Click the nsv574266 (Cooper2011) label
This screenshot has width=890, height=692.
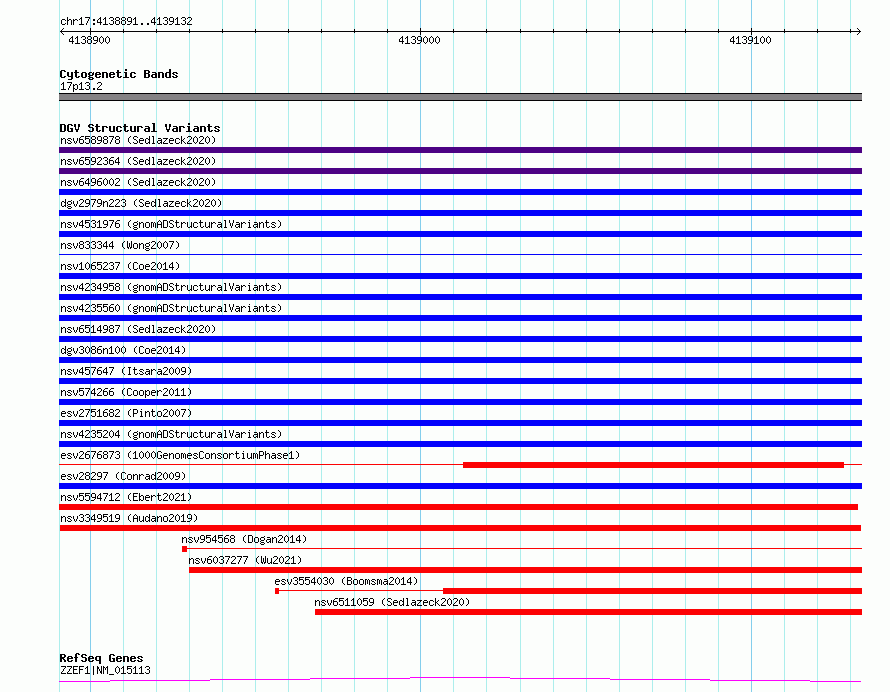coord(126,392)
